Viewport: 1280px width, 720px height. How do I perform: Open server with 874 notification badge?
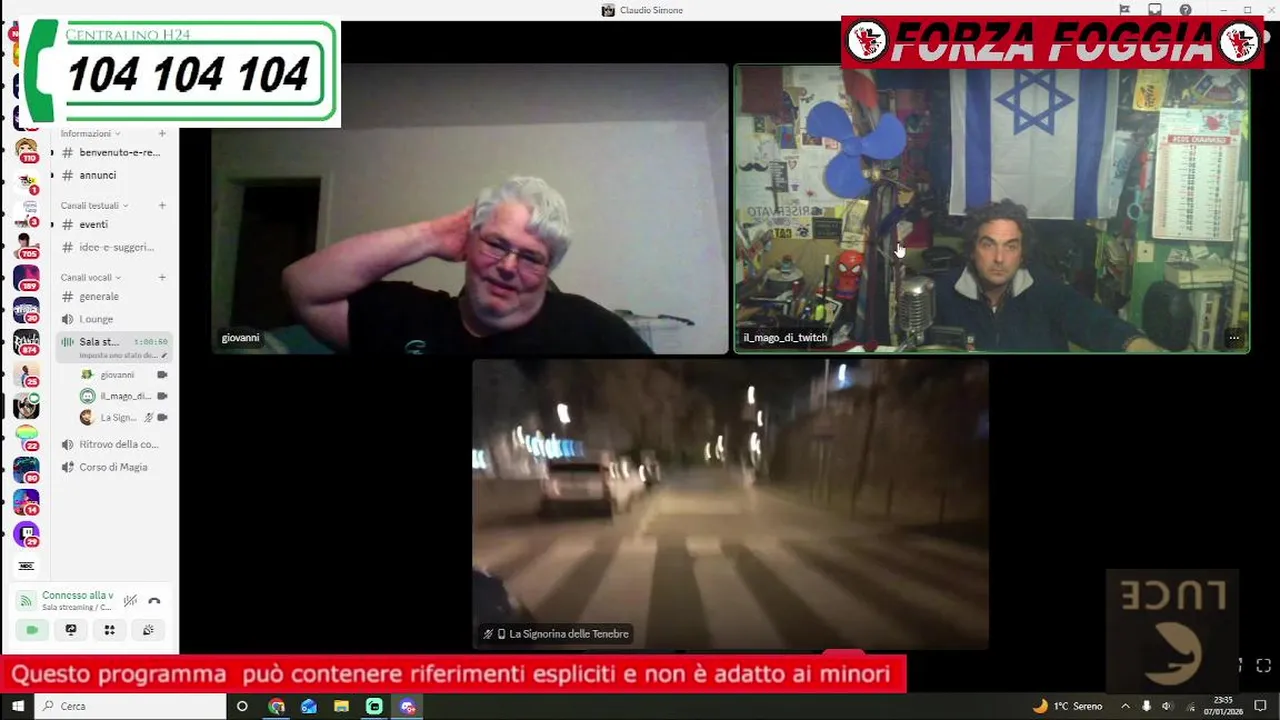pos(26,342)
